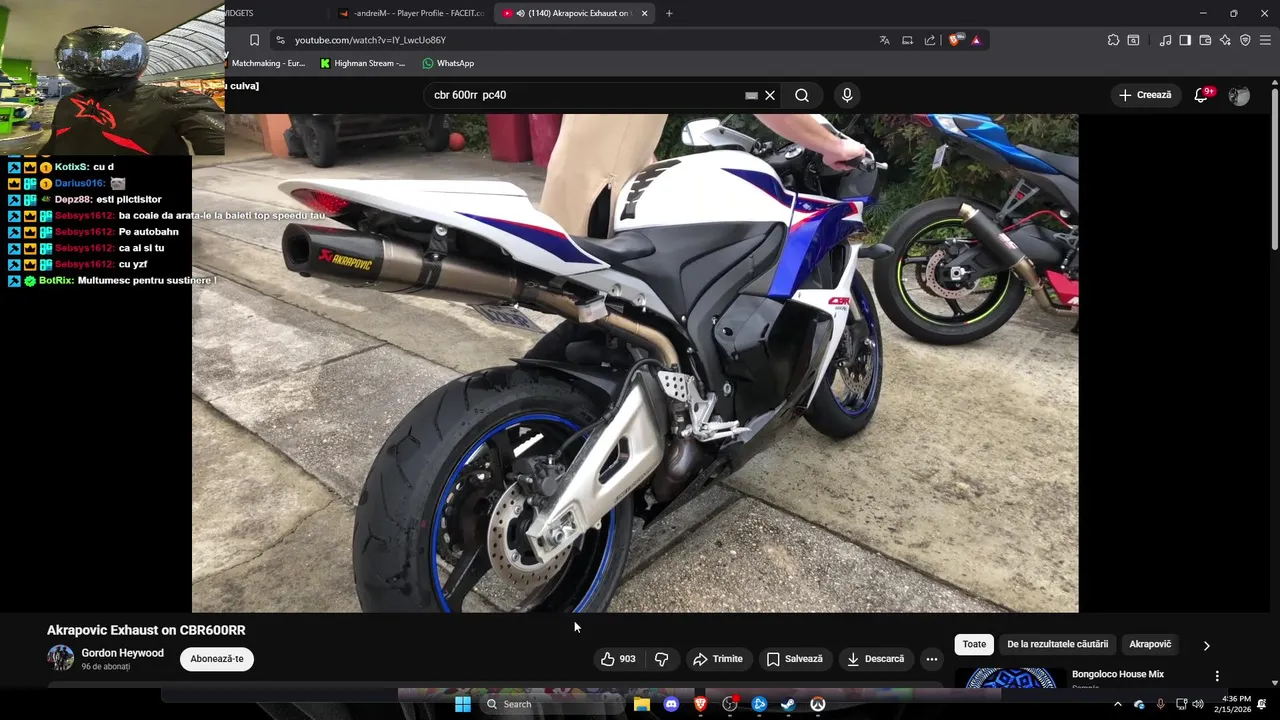Open the Windows Start menu
The height and width of the screenshot is (720, 1280).
click(462, 704)
